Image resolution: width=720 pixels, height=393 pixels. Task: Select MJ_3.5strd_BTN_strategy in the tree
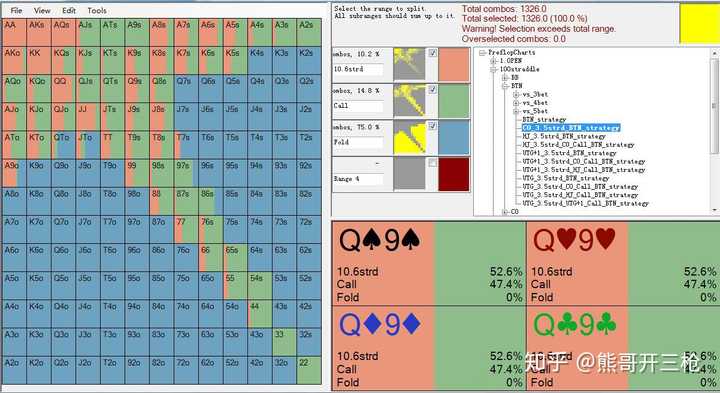[x=564, y=136]
